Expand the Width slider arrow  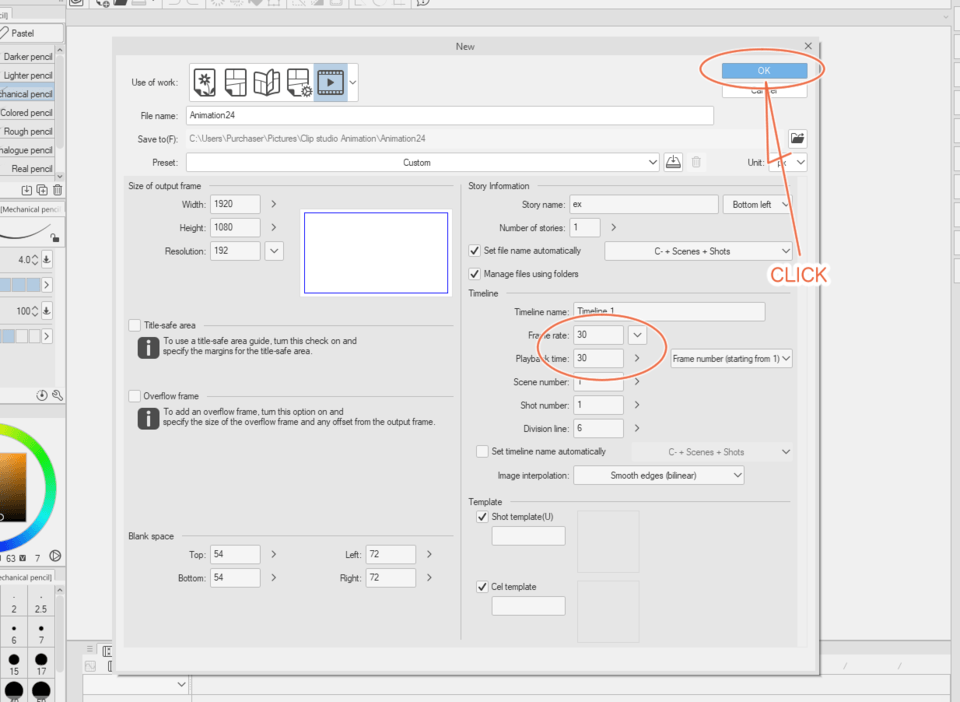[x=274, y=204]
